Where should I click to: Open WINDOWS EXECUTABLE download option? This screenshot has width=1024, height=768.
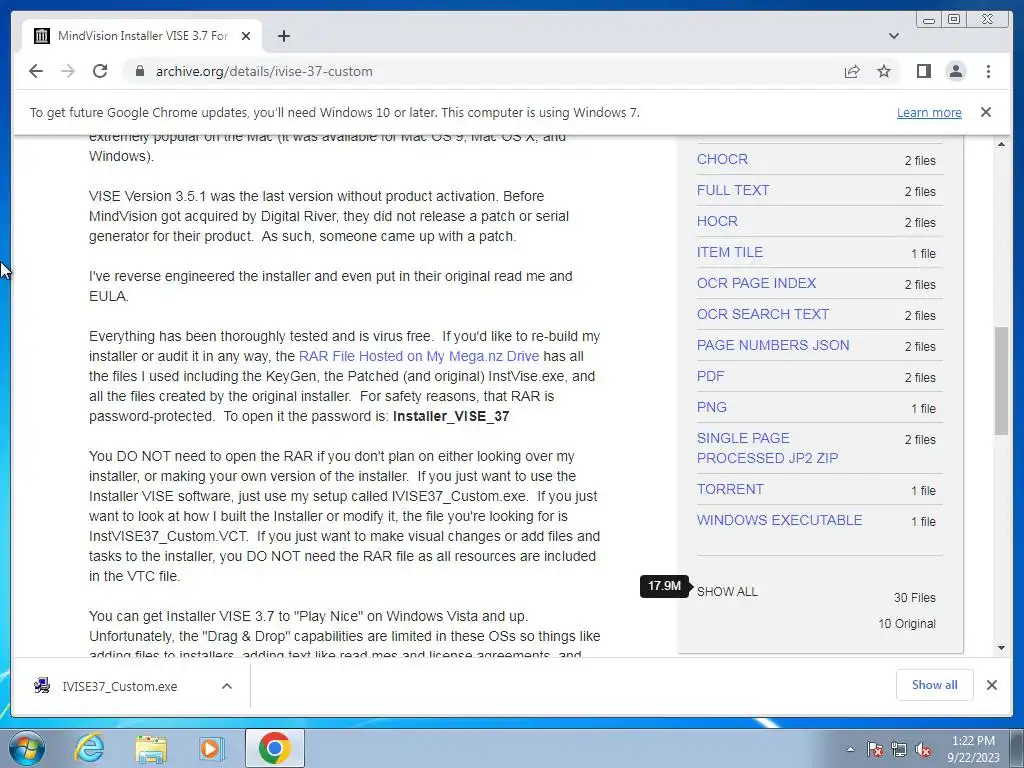pos(780,520)
